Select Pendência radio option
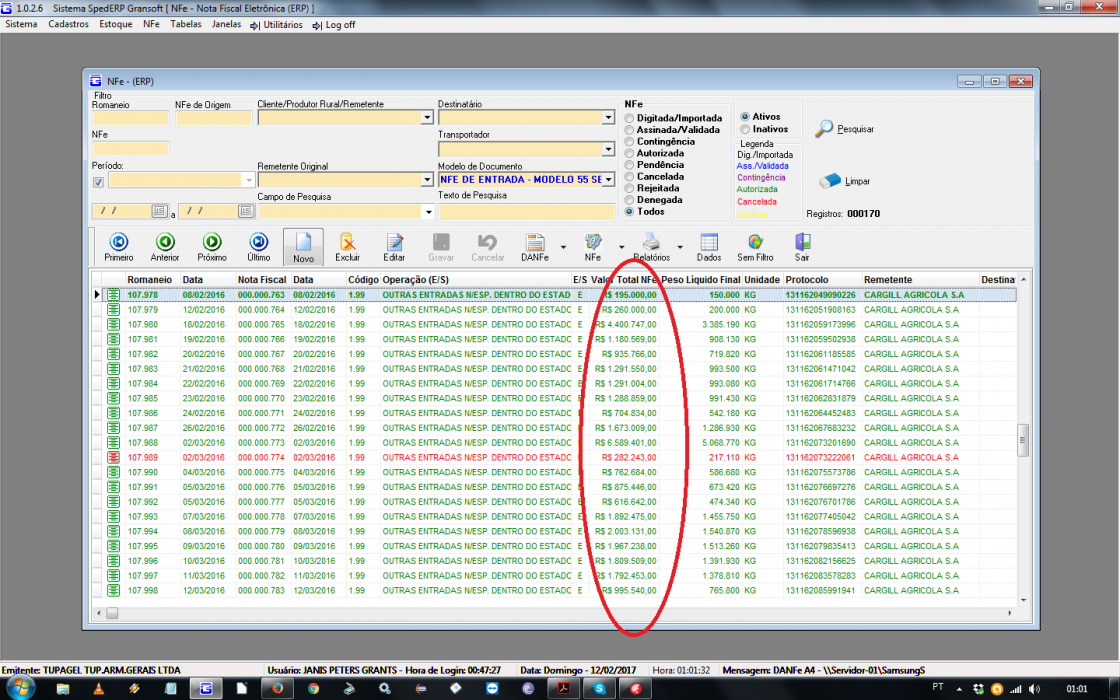Image resolution: width=1120 pixels, height=700 pixels. click(x=629, y=165)
